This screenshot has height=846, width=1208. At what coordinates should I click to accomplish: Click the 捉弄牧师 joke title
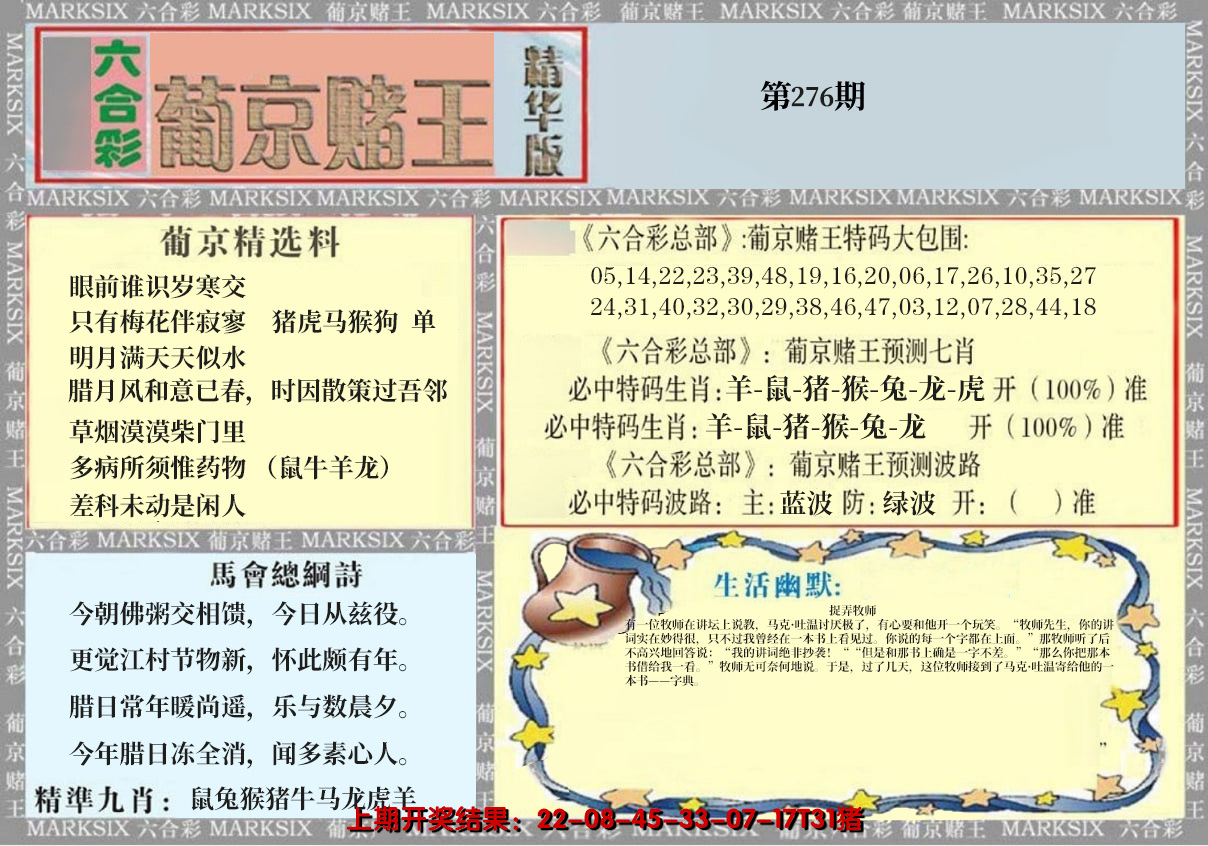(852, 610)
